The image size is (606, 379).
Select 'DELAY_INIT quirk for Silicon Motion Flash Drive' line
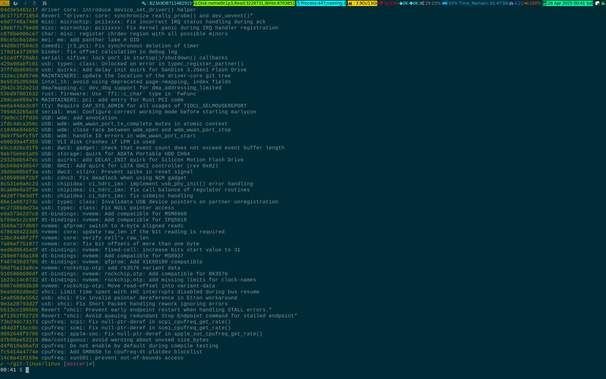[122, 160]
